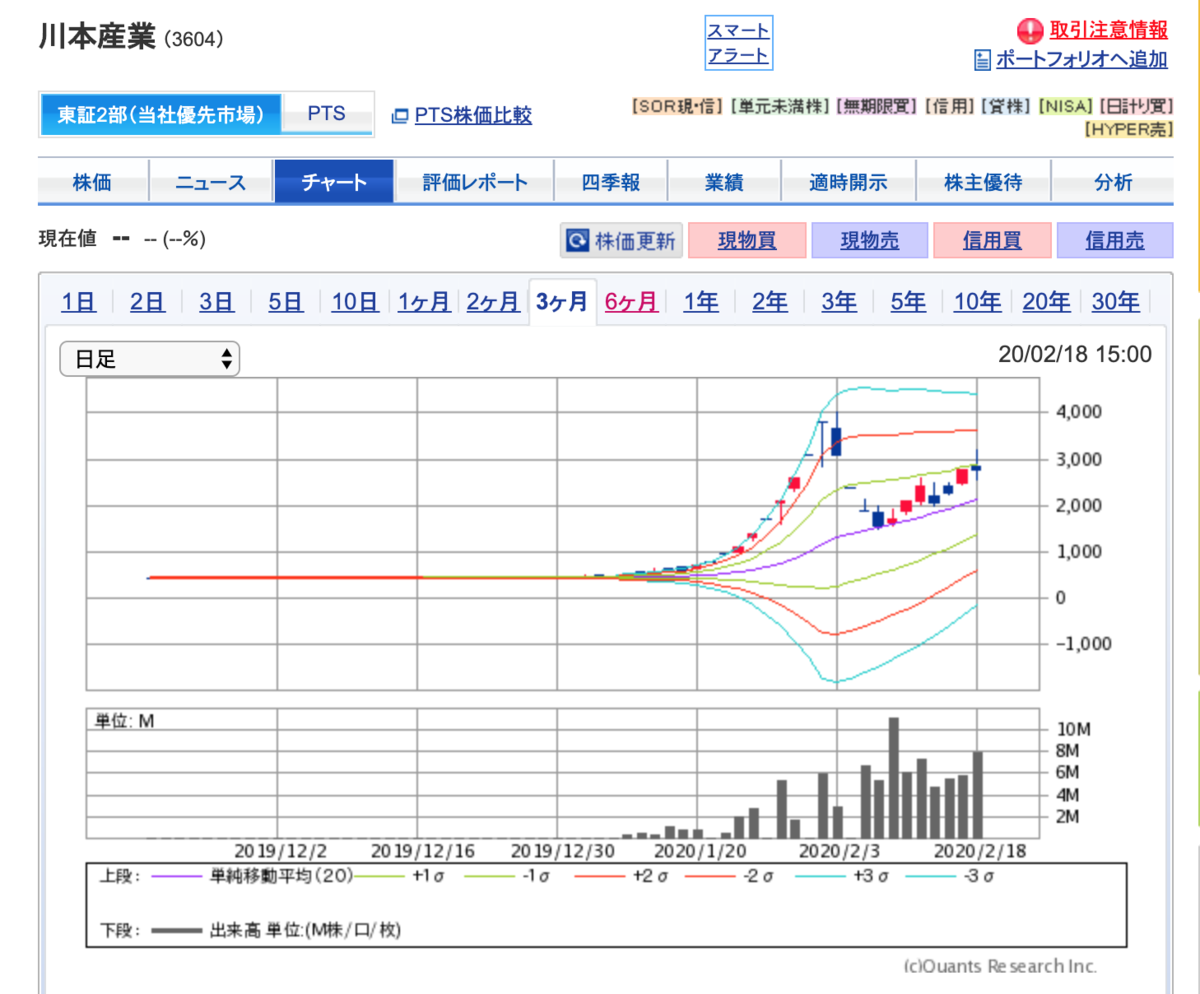Viewport: 1200px width, 994px height.
Task: Go to the 四季報 tab
Action: point(610,183)
